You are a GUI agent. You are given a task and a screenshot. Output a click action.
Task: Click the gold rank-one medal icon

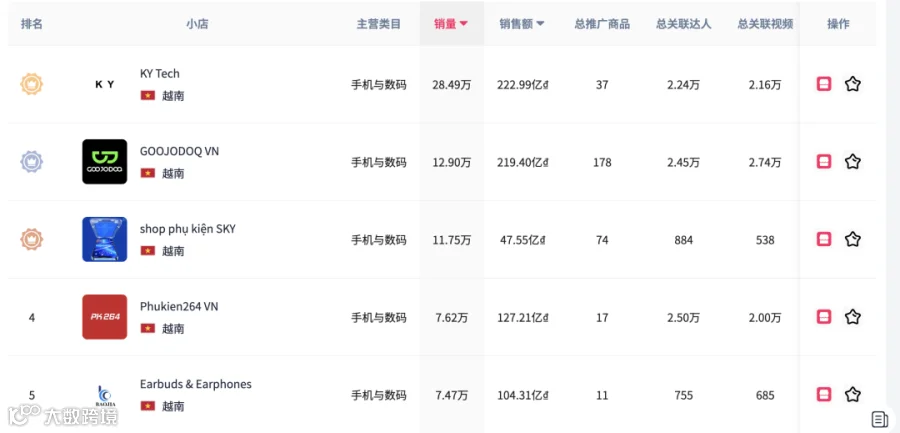click(x=32, y=84)
